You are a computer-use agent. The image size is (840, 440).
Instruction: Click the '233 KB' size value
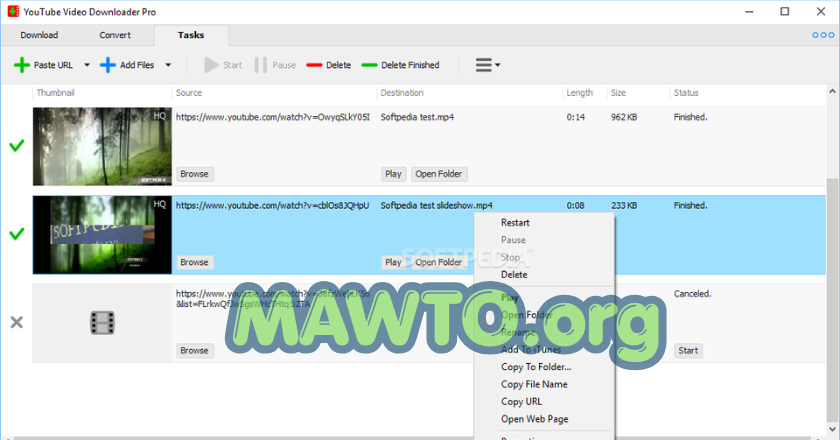coord(624,205)
